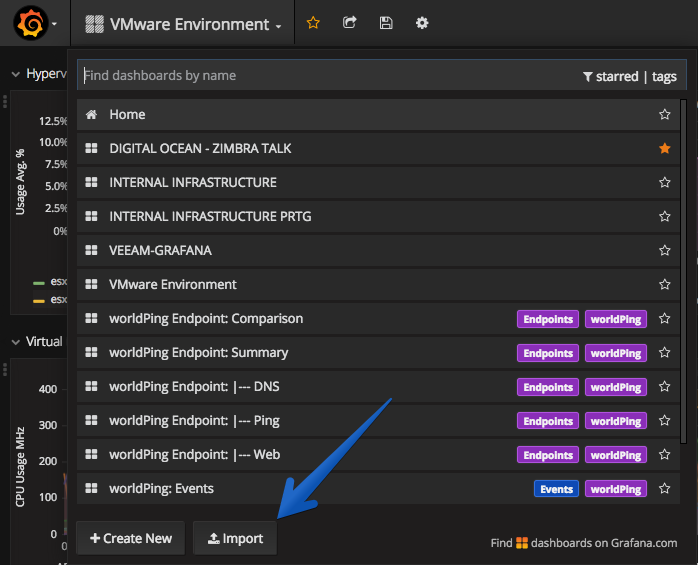The width and height of the screenshot is (698, 565).
Task: Focus the Find dashboards by name field
Action: pyautogui.click(x=329, y=75)
